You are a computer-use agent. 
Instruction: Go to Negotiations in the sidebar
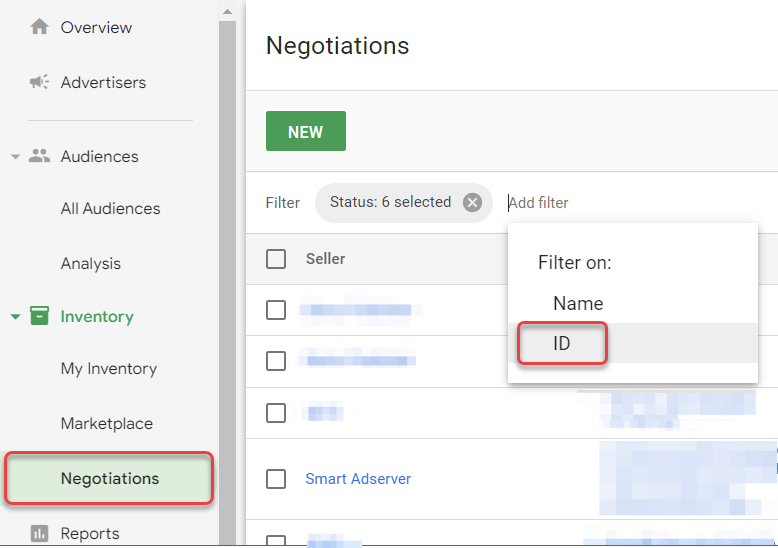coord(110,478)
